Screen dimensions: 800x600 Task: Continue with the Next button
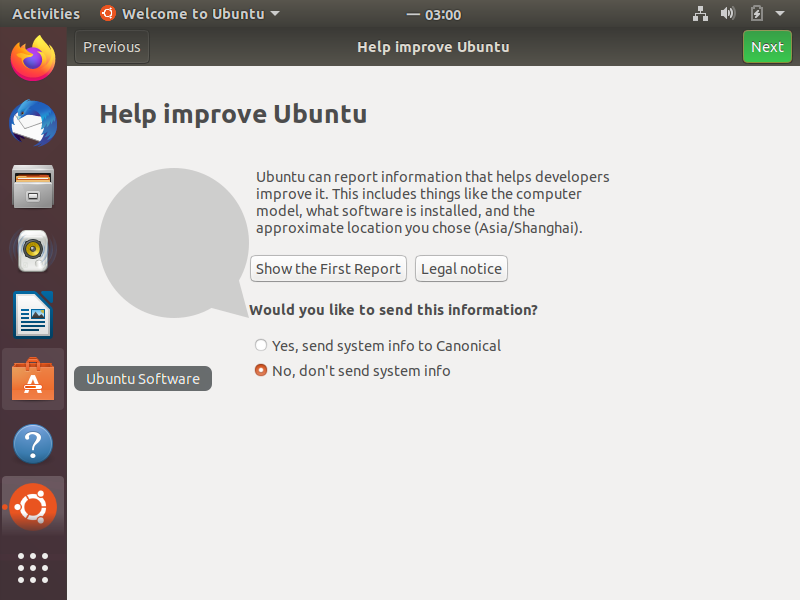(x=767, y=47)
